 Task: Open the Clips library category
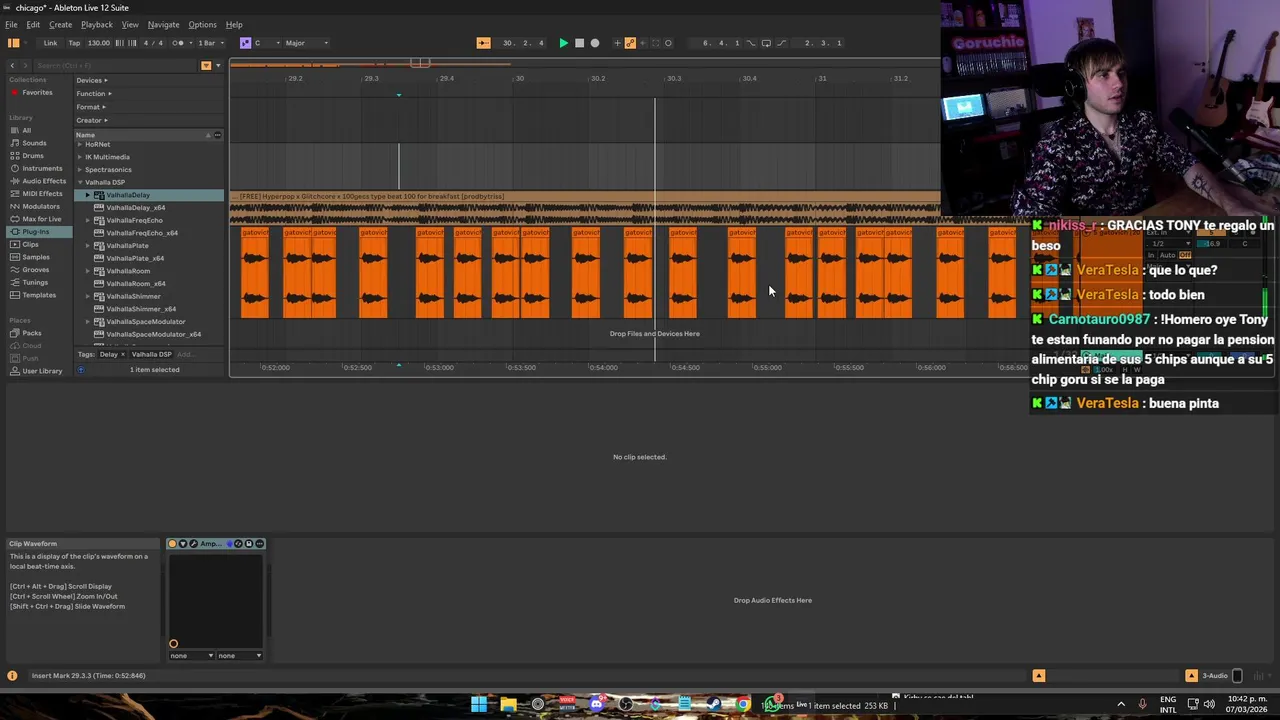coord(30,244)
